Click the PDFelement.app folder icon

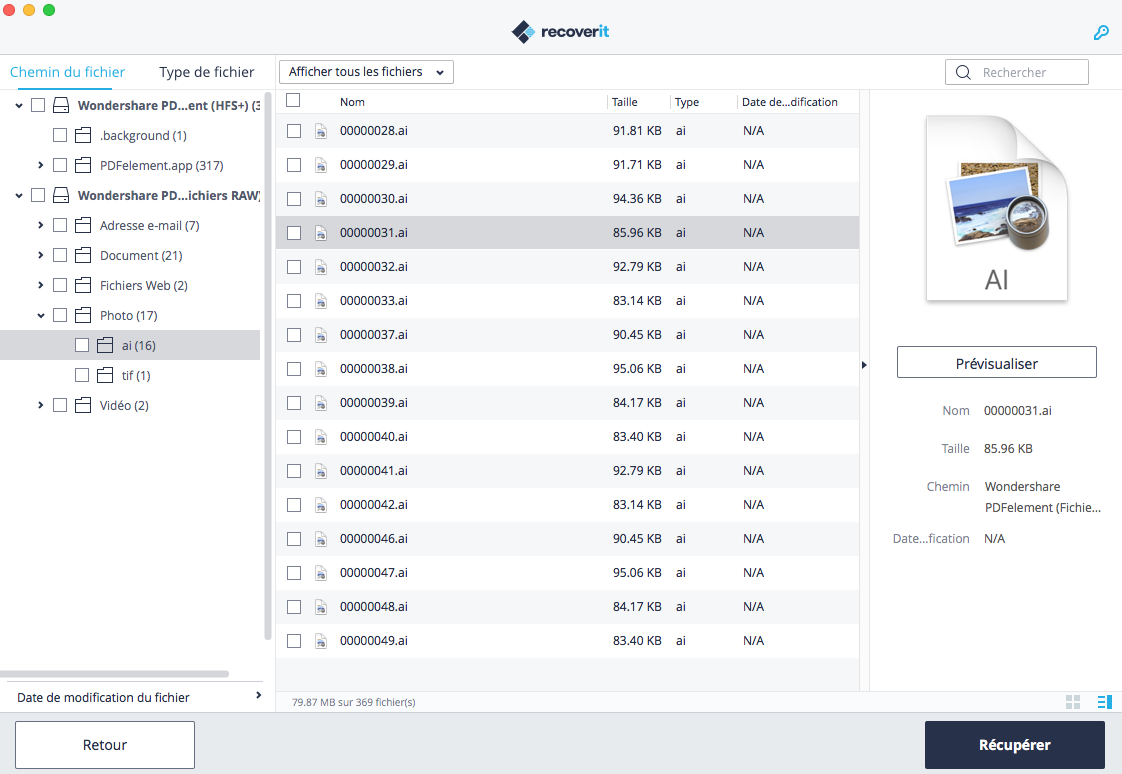[83, 165]
